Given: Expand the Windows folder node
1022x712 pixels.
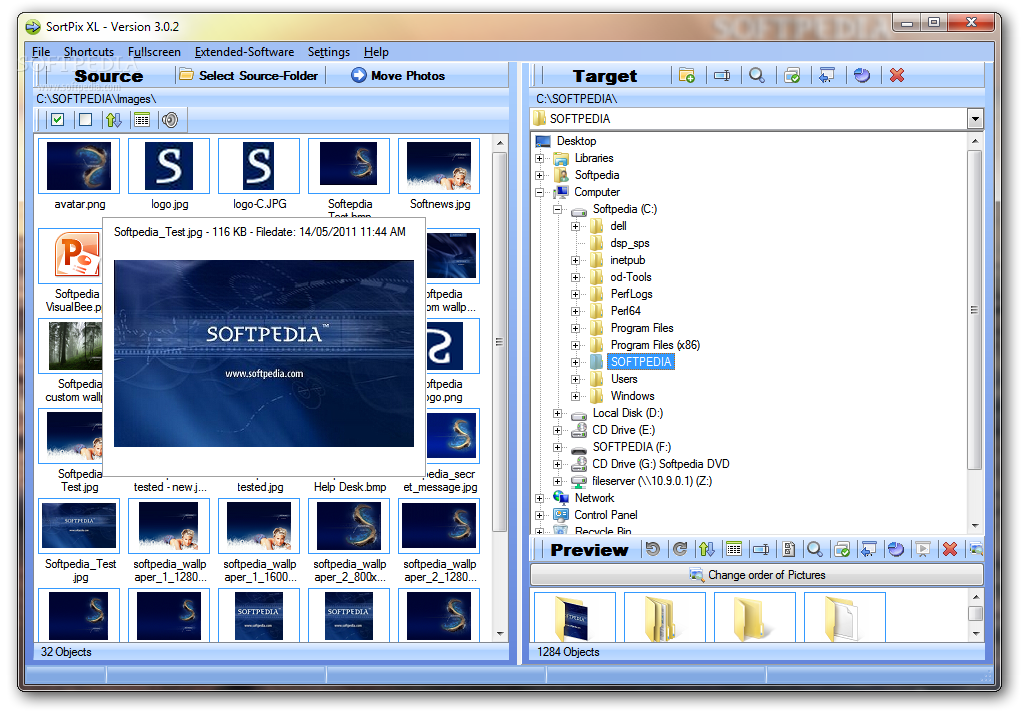Looking at the screenshot, I should coord(576,396).
